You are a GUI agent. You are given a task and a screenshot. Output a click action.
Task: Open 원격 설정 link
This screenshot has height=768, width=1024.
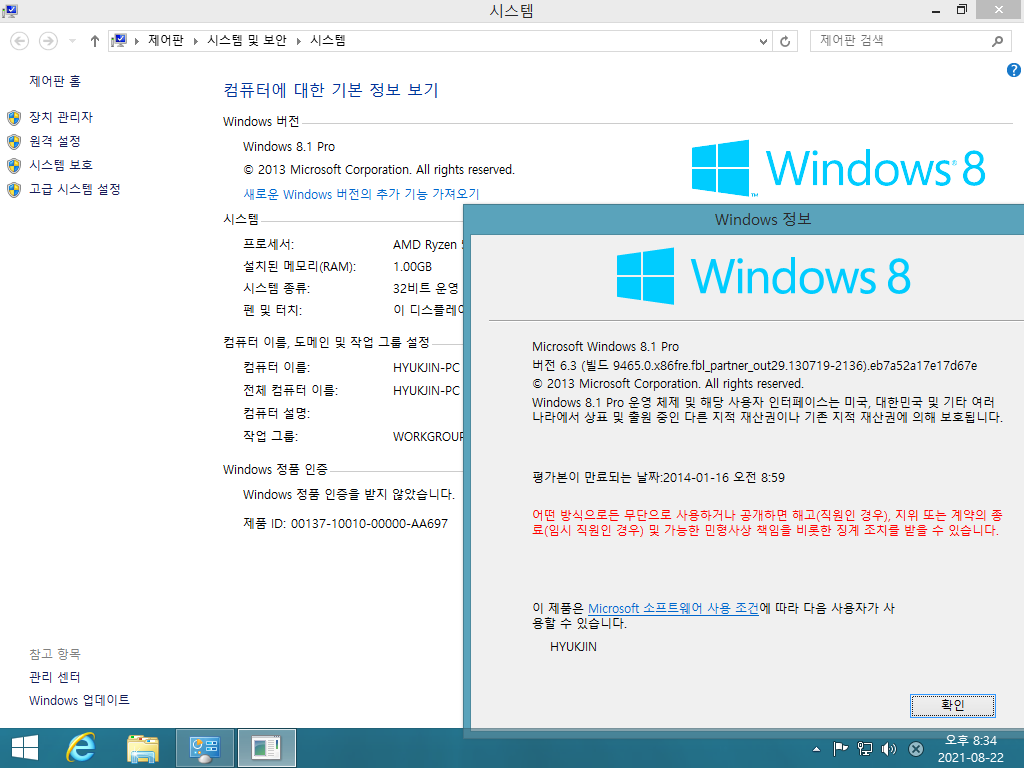point(55,141)
